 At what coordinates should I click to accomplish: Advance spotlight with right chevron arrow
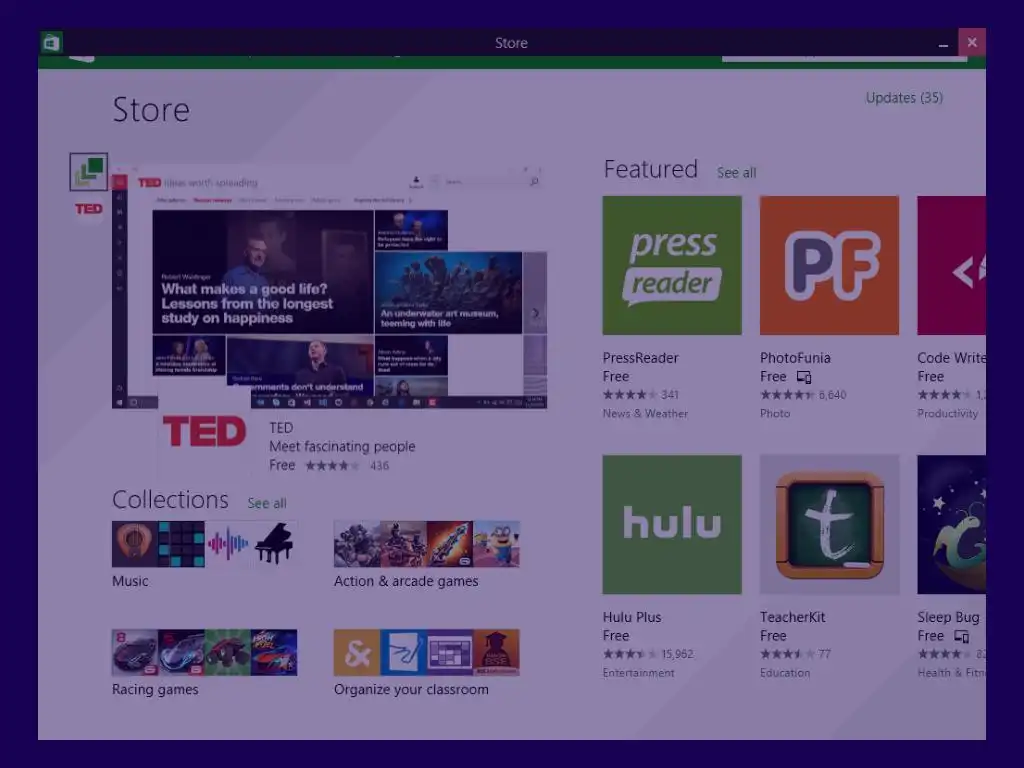535,313
